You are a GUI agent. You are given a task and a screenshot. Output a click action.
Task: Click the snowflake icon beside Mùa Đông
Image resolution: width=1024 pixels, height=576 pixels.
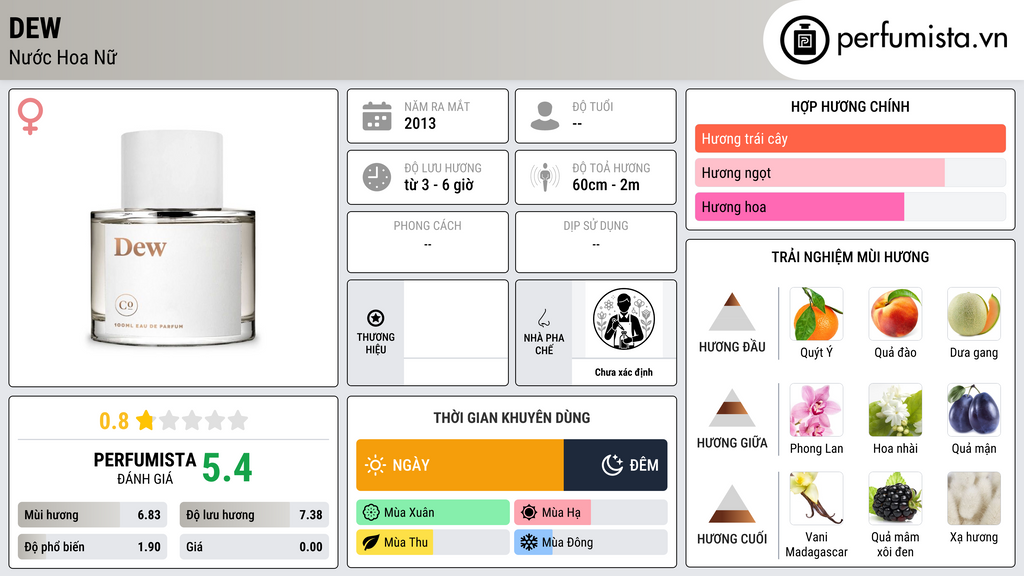coord(529,542)
